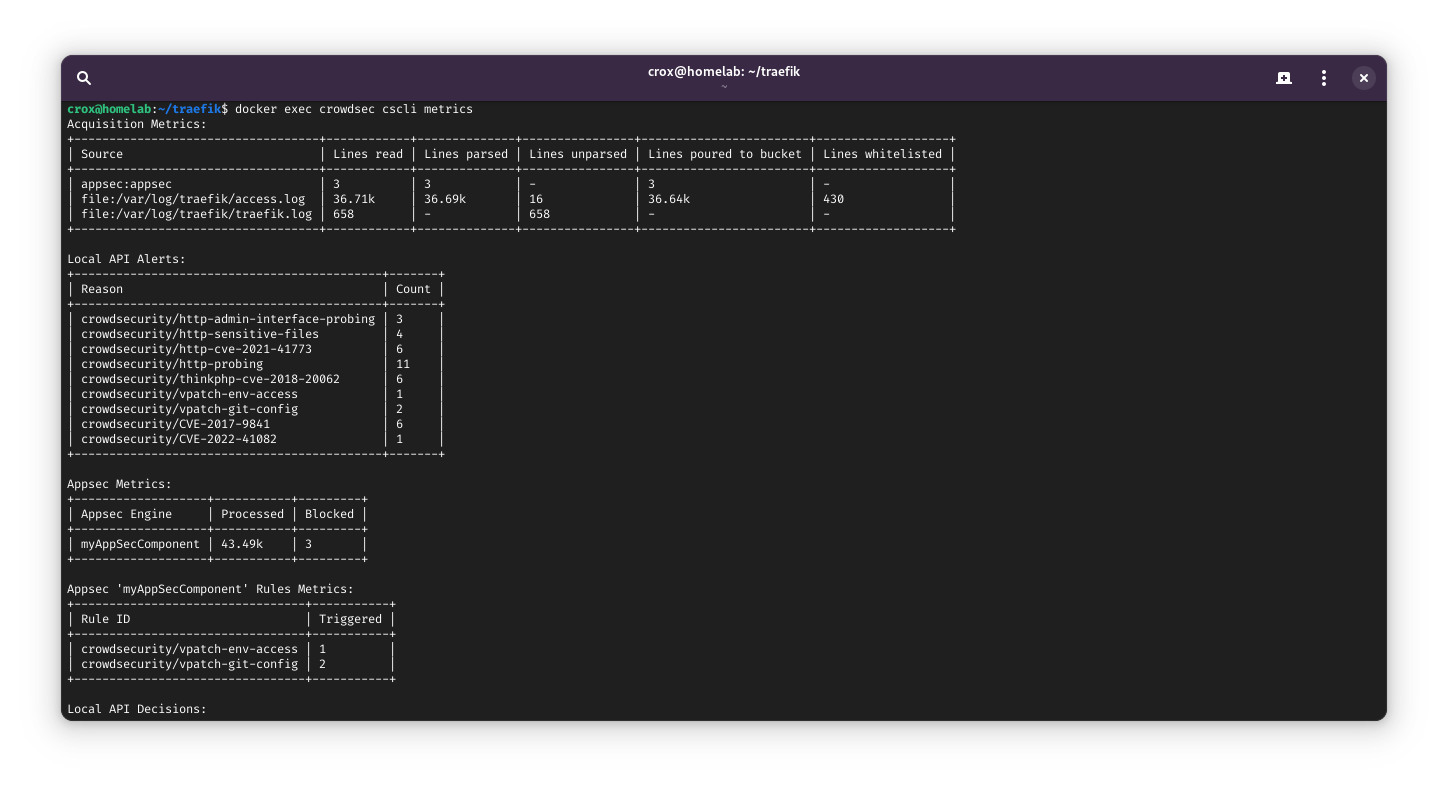Select crowdsecurity/http-admin-interface-probing row
The height and width of the screenshot is (788, 1448).
[x=228, y=319]
